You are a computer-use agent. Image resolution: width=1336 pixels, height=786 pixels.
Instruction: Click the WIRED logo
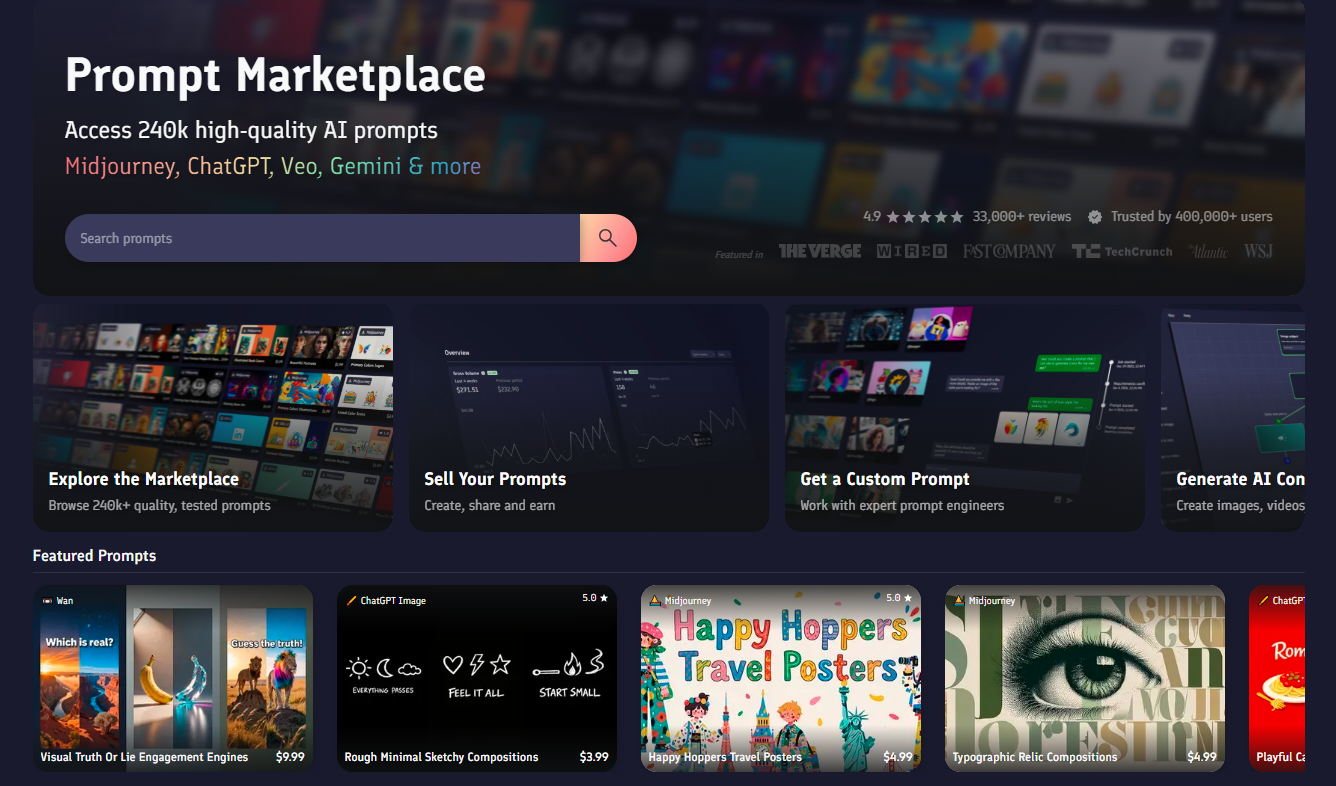[x=912, y=252]
